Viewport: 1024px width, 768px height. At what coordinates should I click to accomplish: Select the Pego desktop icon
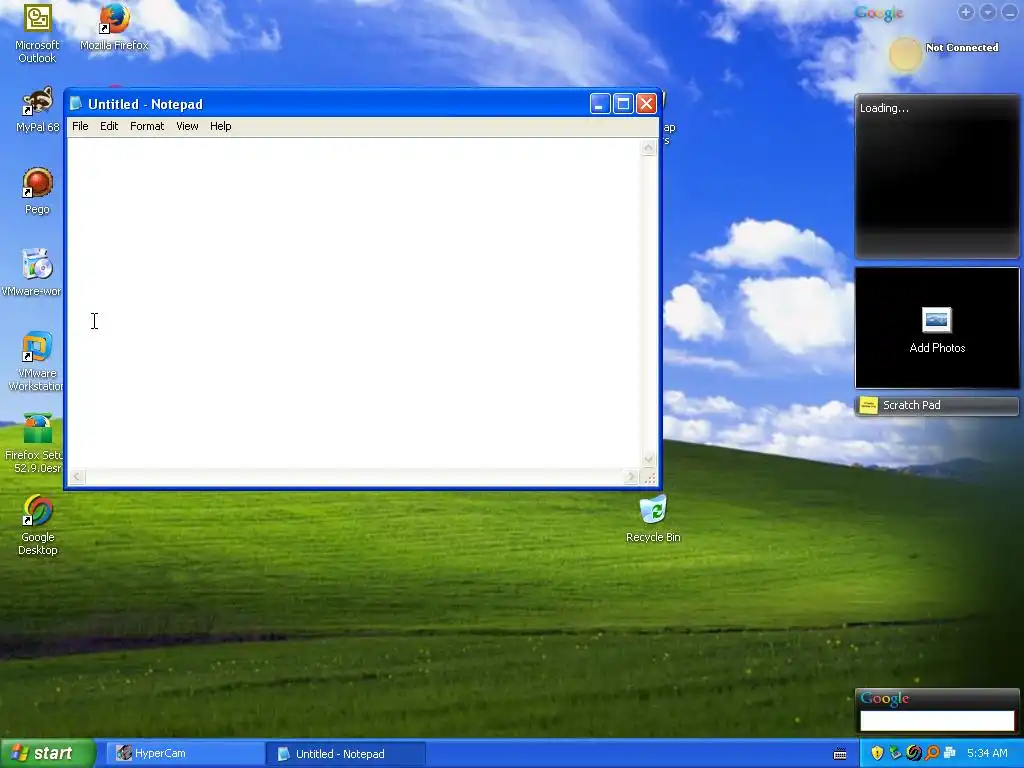click(37, 191)
